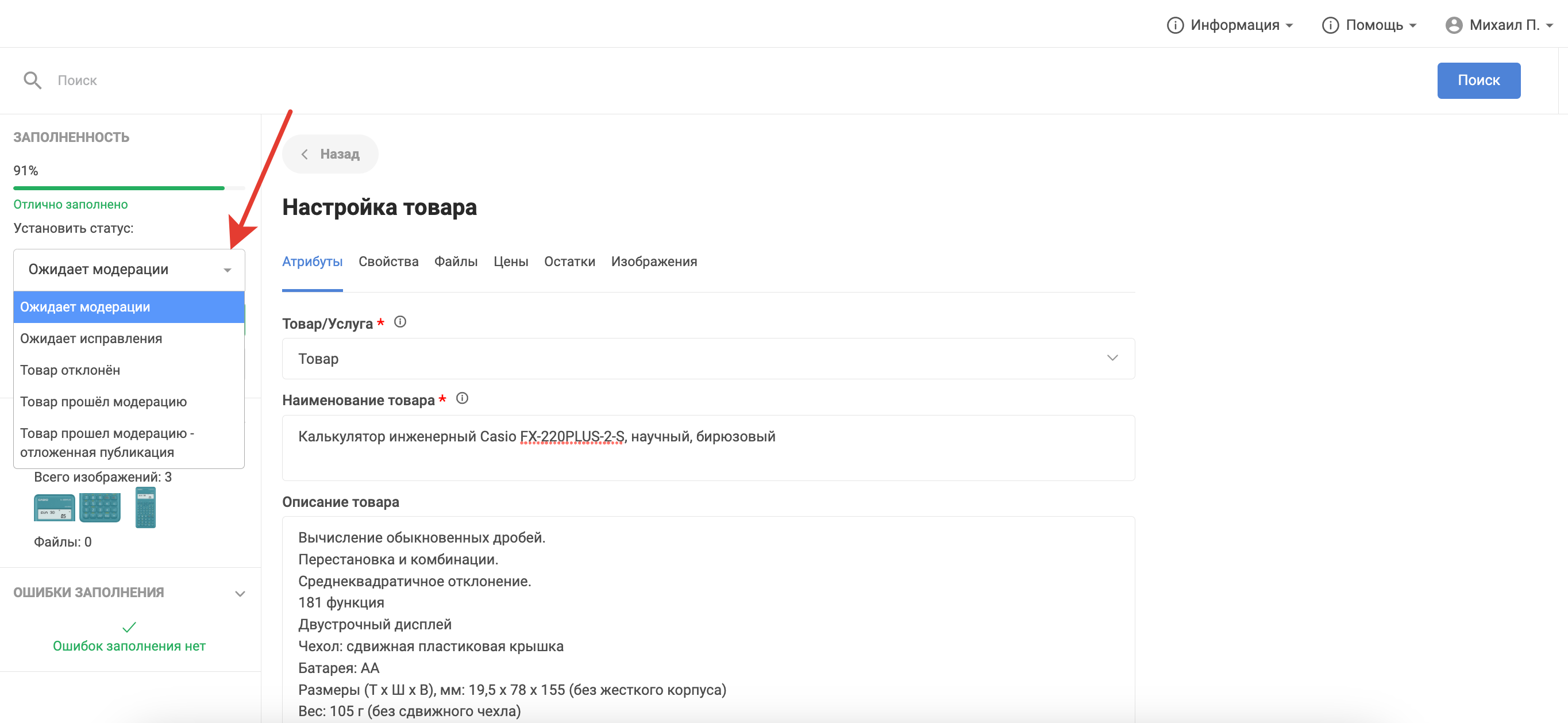Image resolution: width=1568 pixels, height=723 pixels.
Task: Pick Товар прошёл модерацию status option
Action: pos(103,402)
